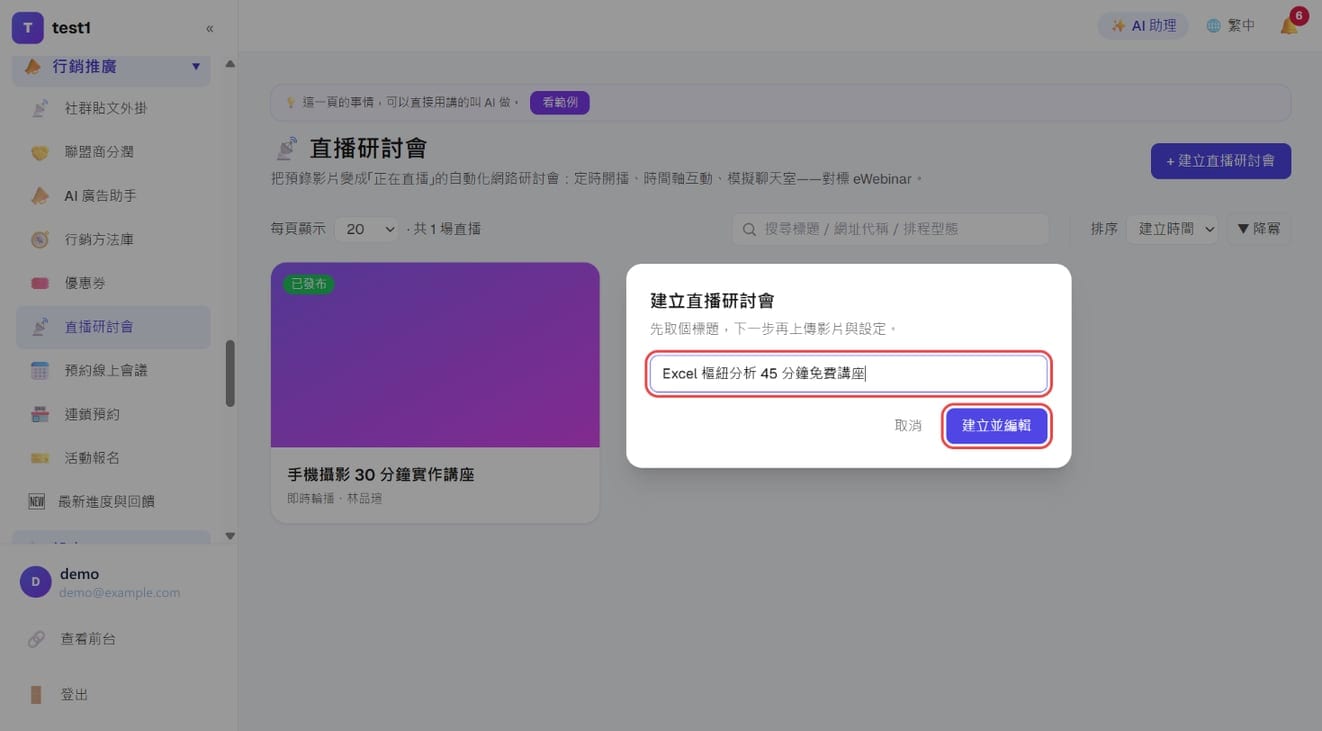Viewport: 1322px width, 731px height.
Task: Click the globe language icon
Action: point(1213,26)
